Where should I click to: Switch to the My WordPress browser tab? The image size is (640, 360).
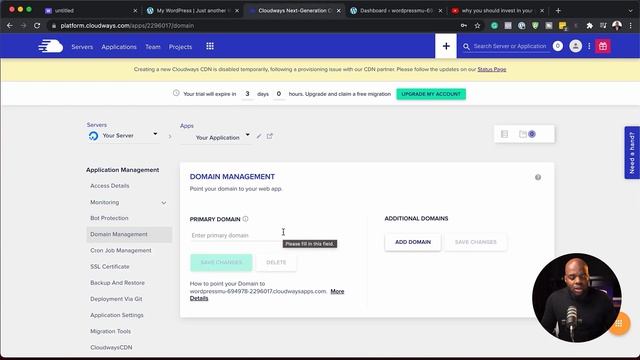point(192,11)
